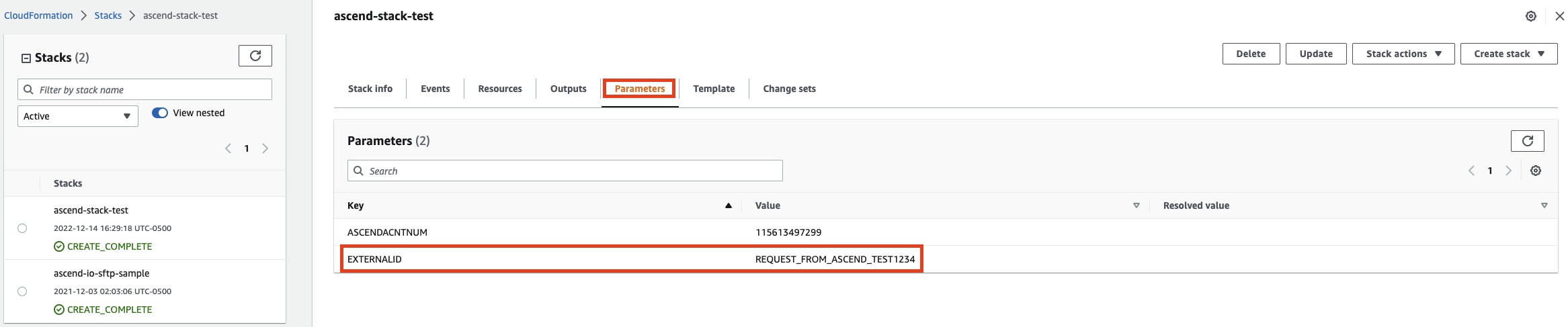1568x327 pixels.
Task: Click the Update button
Action: coord(1316,54)
